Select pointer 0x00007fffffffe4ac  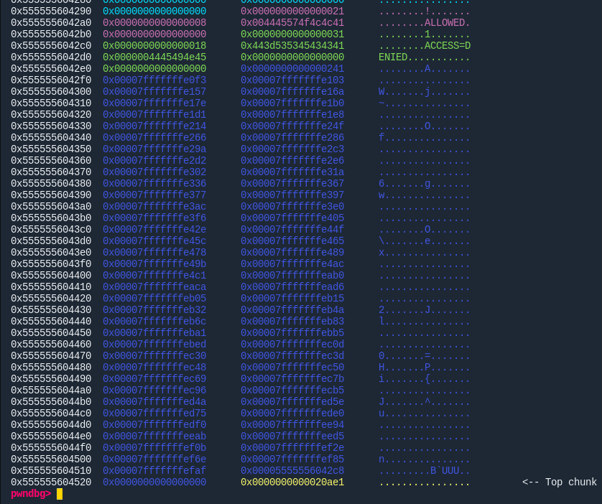coord(292,264)
